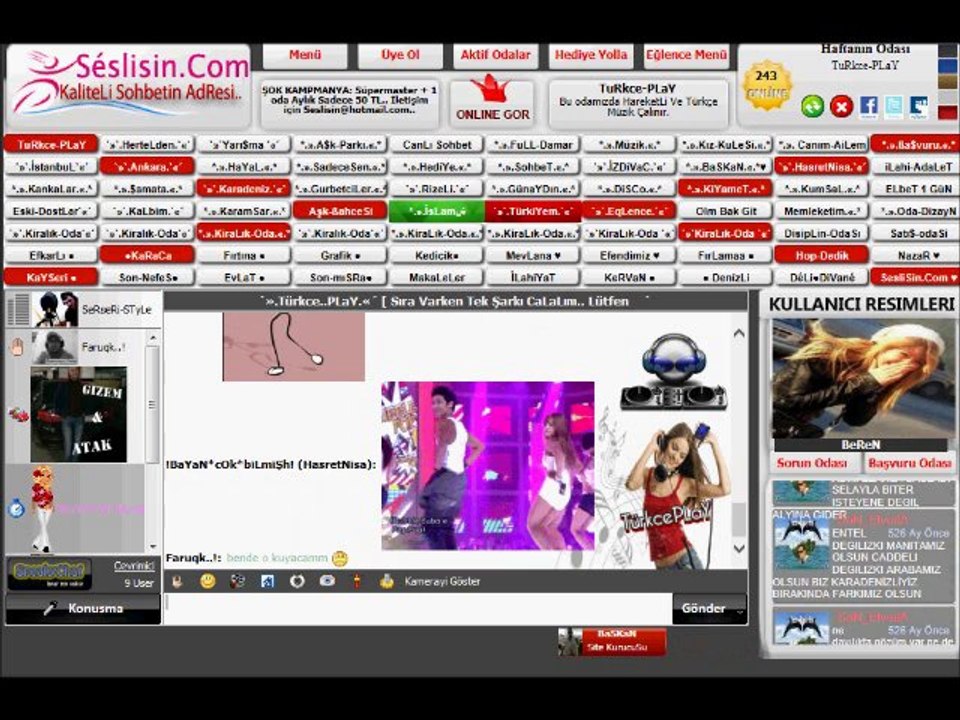Viewport: 960px width, 720px height.
Task: Open the Twitter share icon
Action: (893, 107)
